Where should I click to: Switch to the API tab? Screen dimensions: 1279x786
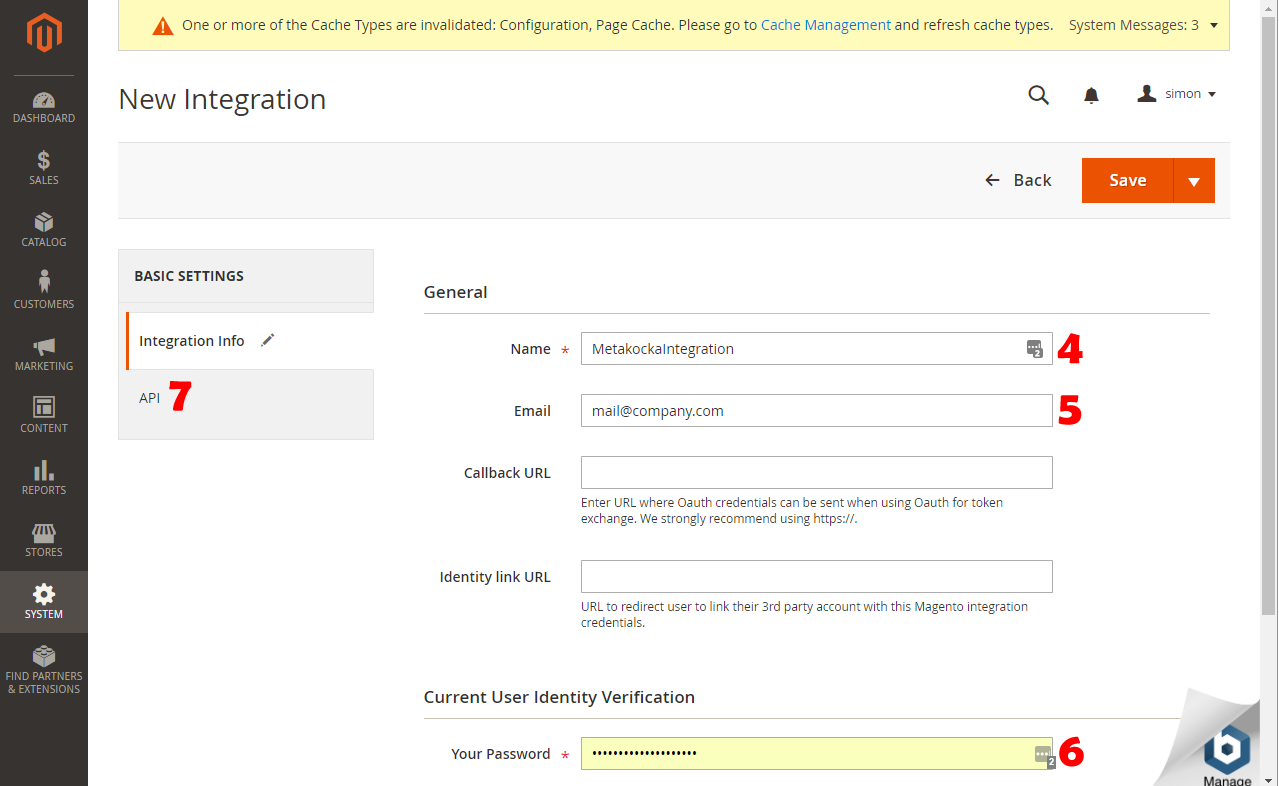pyautogui.click(x=149, y=398)
